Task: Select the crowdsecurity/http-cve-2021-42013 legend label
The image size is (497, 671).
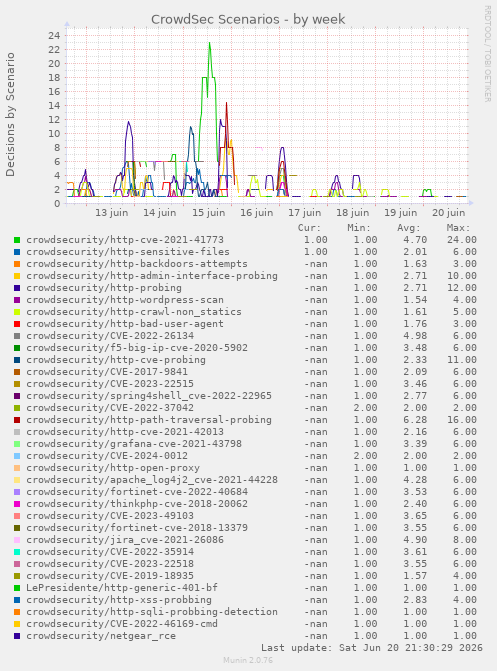Action: point(125,431)
